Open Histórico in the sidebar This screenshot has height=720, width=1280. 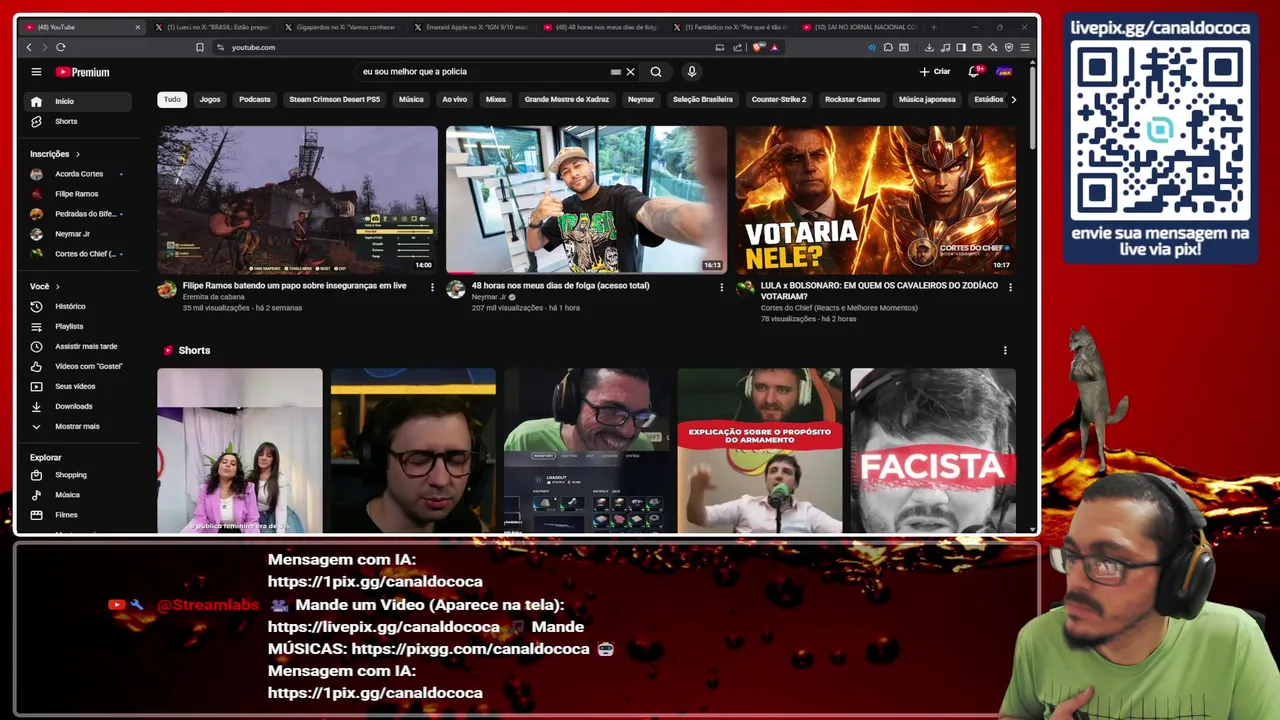click(x=78, y=306)
